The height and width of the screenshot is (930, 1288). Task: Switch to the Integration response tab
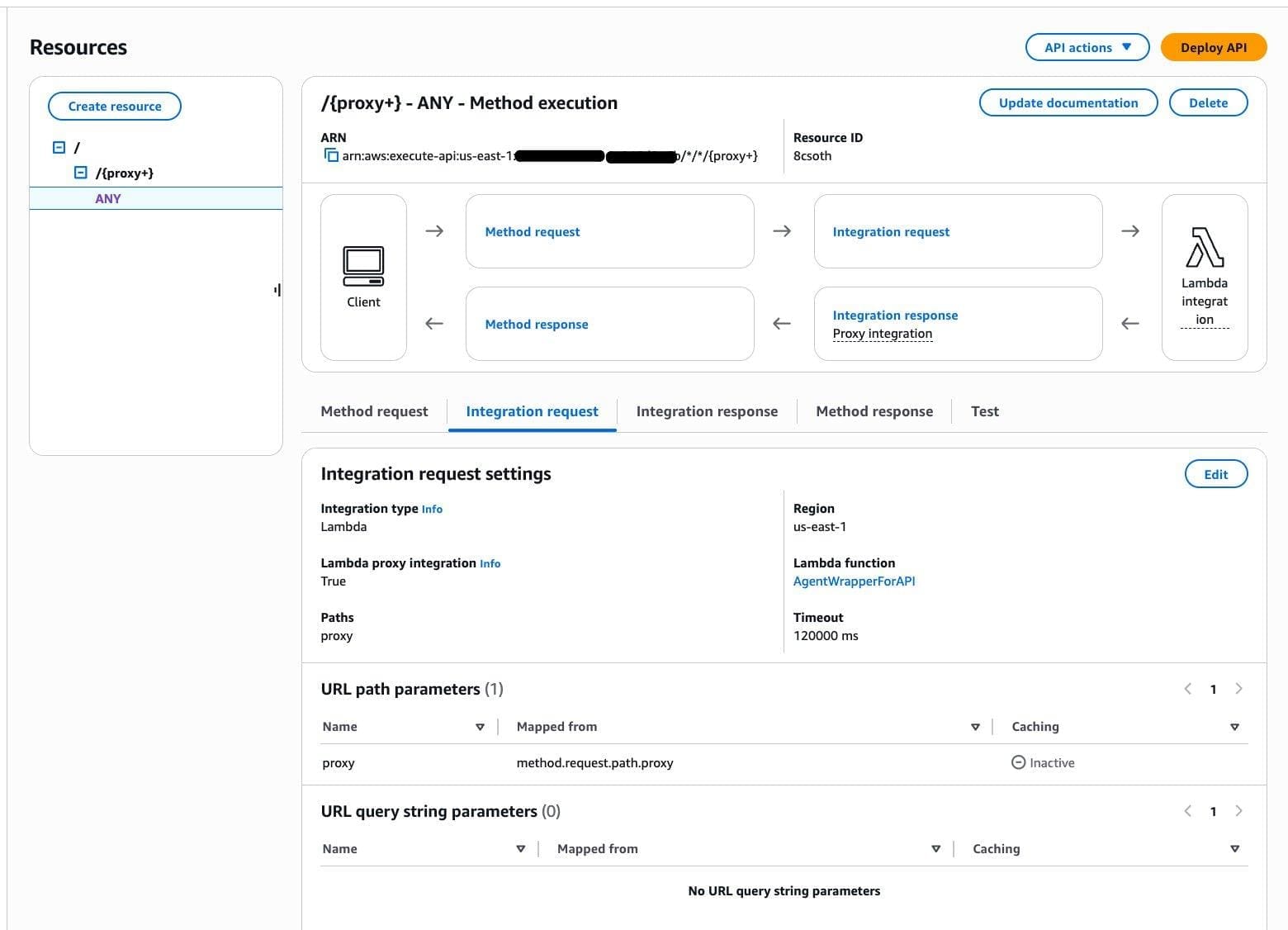(707, 411)
